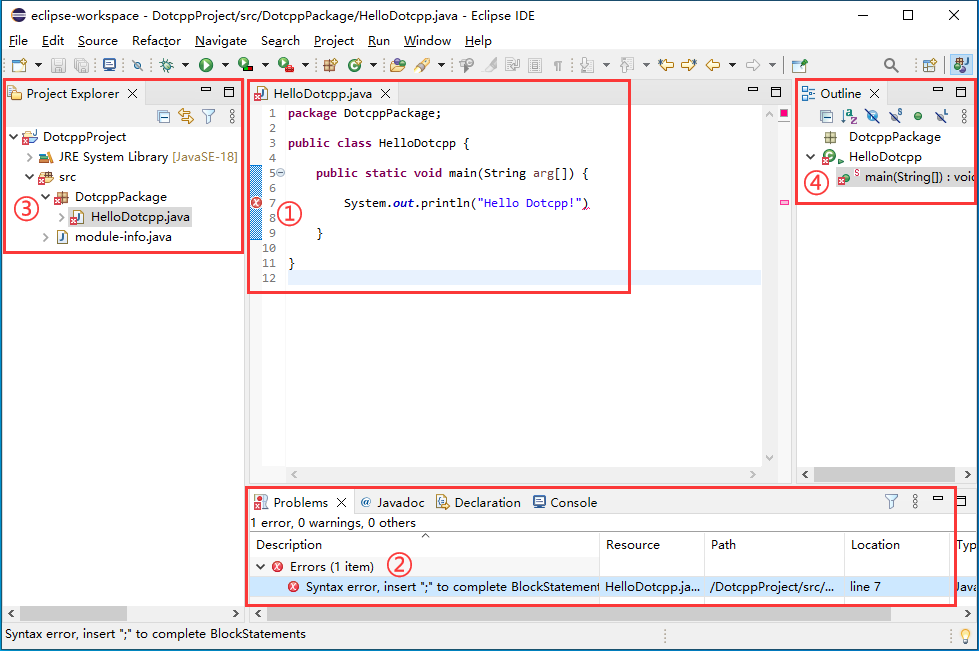This screenshot has height=651, width=979.
Task: Click the search magnifier icon in toolbar
Action: [890, 65]
